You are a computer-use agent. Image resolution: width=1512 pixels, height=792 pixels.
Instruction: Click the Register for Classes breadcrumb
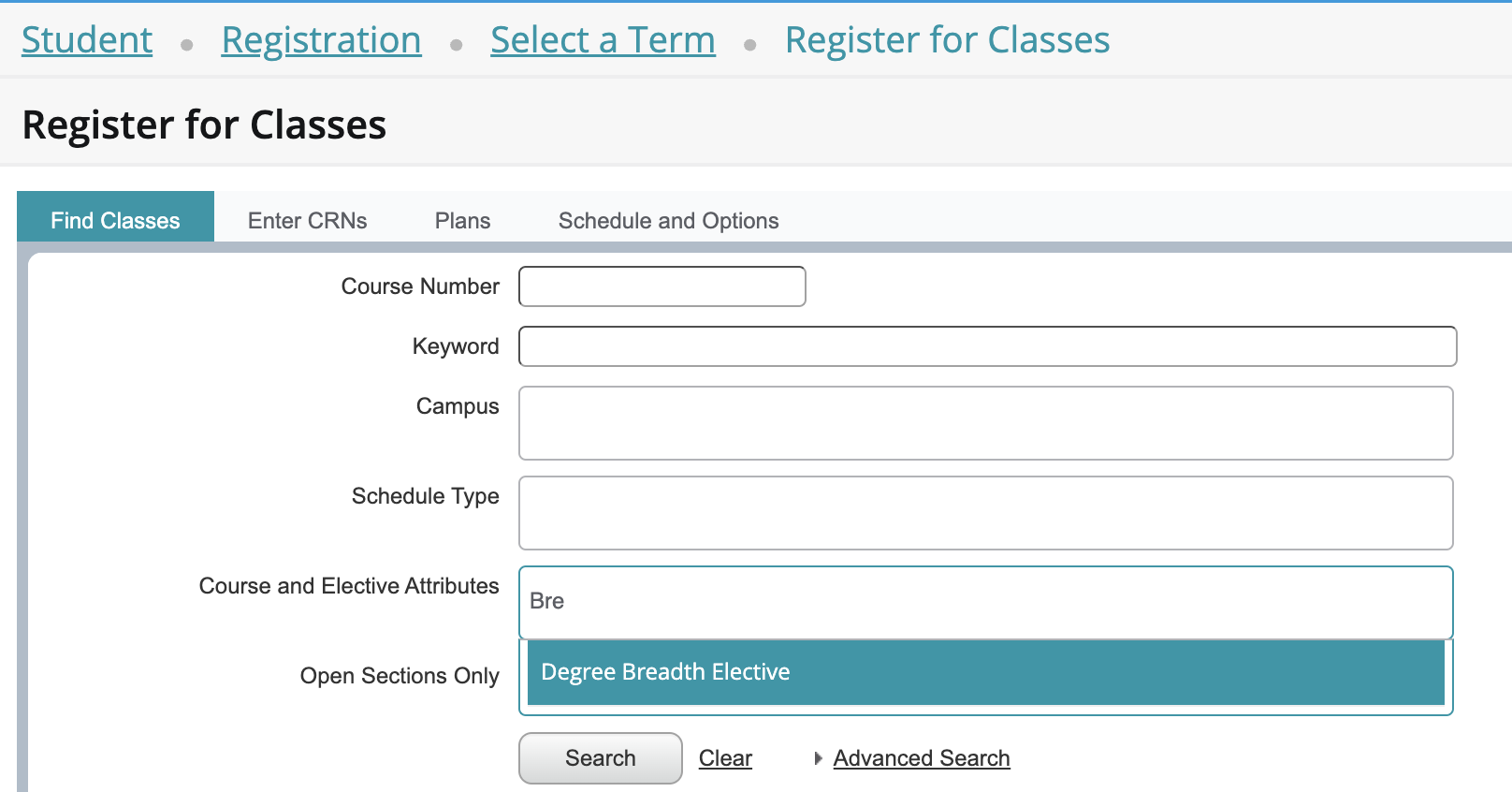pyautogui.click(x=947, y=40)
